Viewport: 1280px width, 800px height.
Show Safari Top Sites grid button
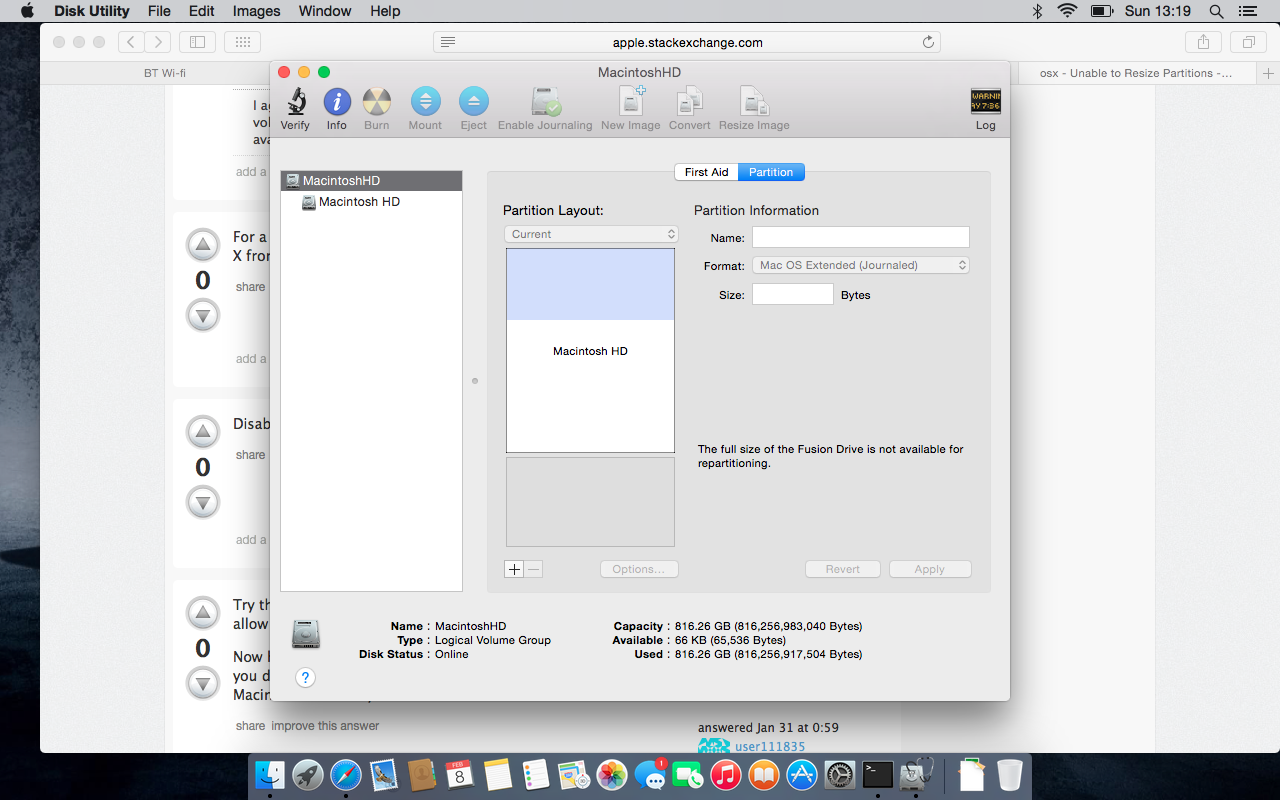pyautogui.click(x=243, y=42)
